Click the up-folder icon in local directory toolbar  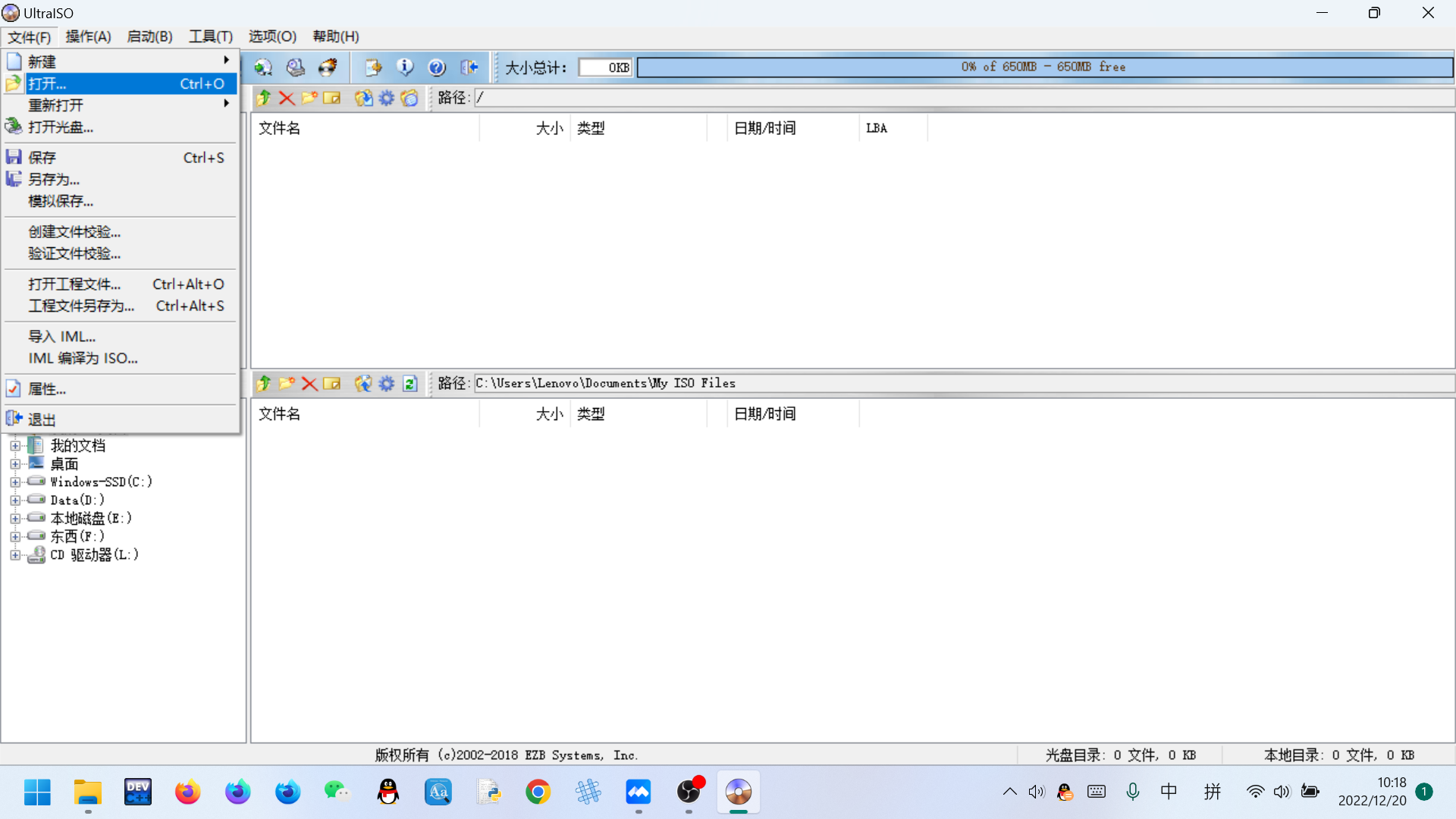263,384
